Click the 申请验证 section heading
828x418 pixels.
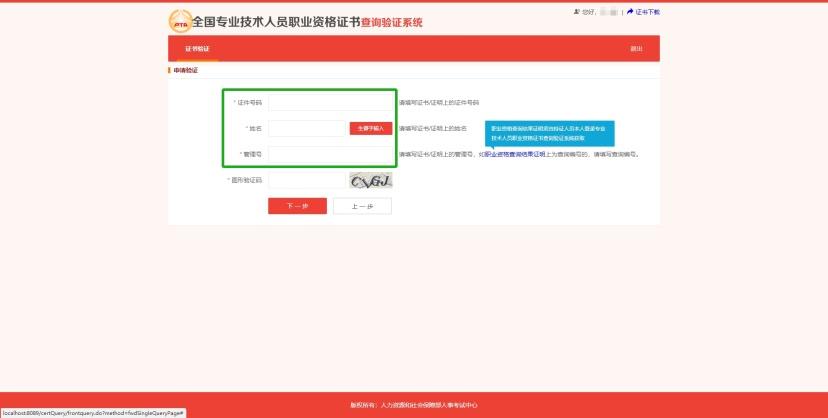coord(186,70)
